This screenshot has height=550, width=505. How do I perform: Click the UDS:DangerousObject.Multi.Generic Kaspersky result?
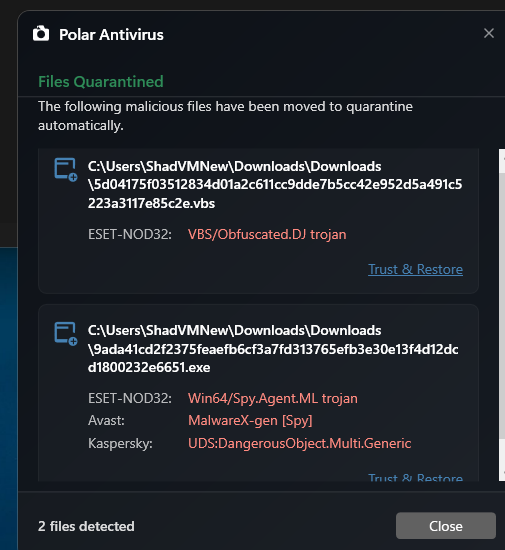click(299, 443)
